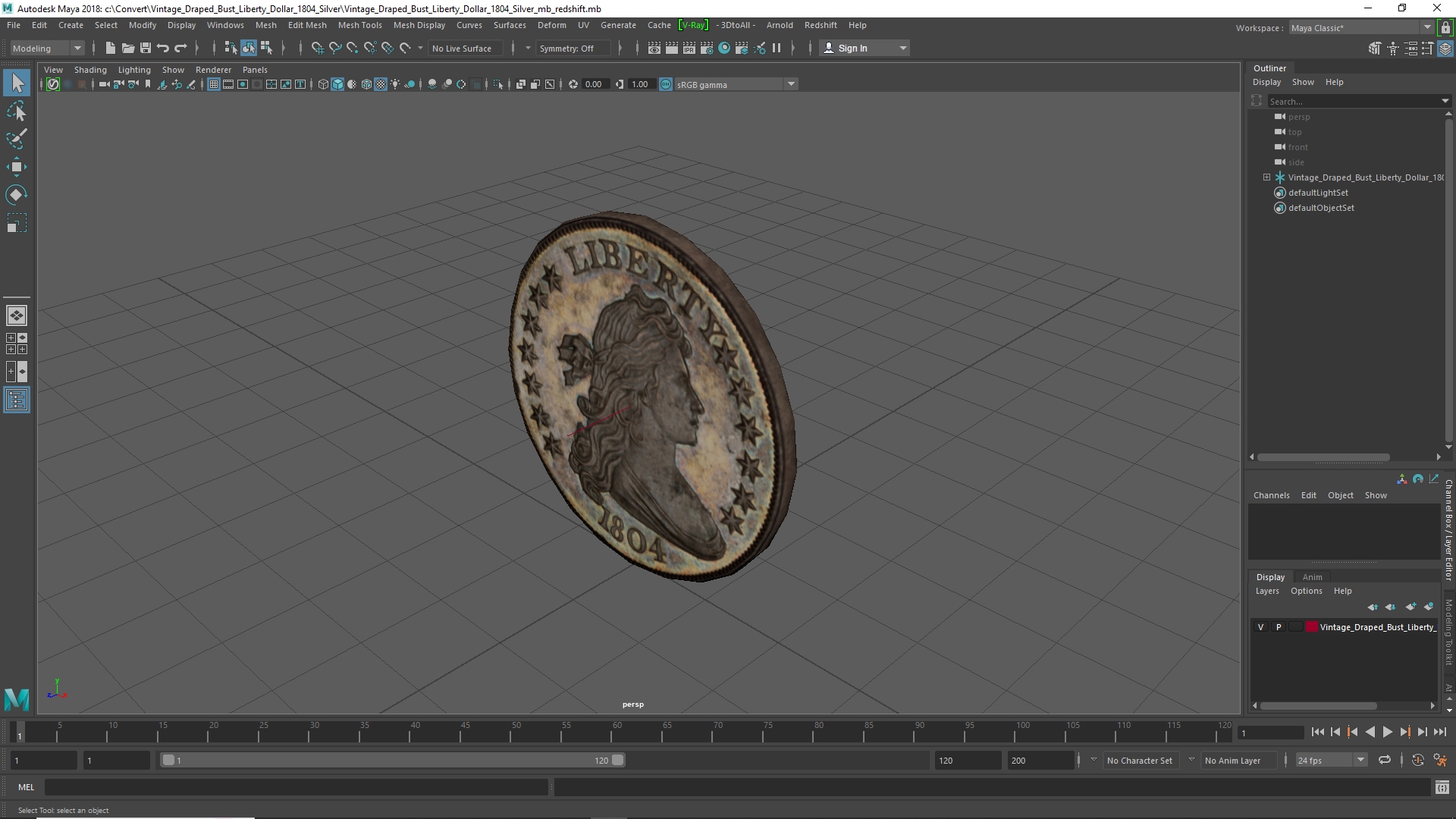
Task: Toggle smooth shade all in viewport
Action: (x=337, y=84)
